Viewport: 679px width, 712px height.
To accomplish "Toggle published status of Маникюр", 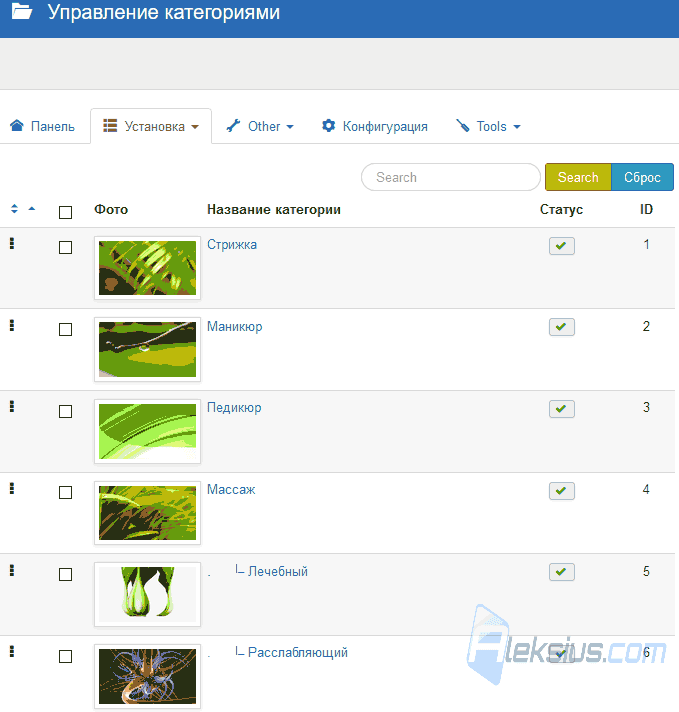I will click(561, 327).
